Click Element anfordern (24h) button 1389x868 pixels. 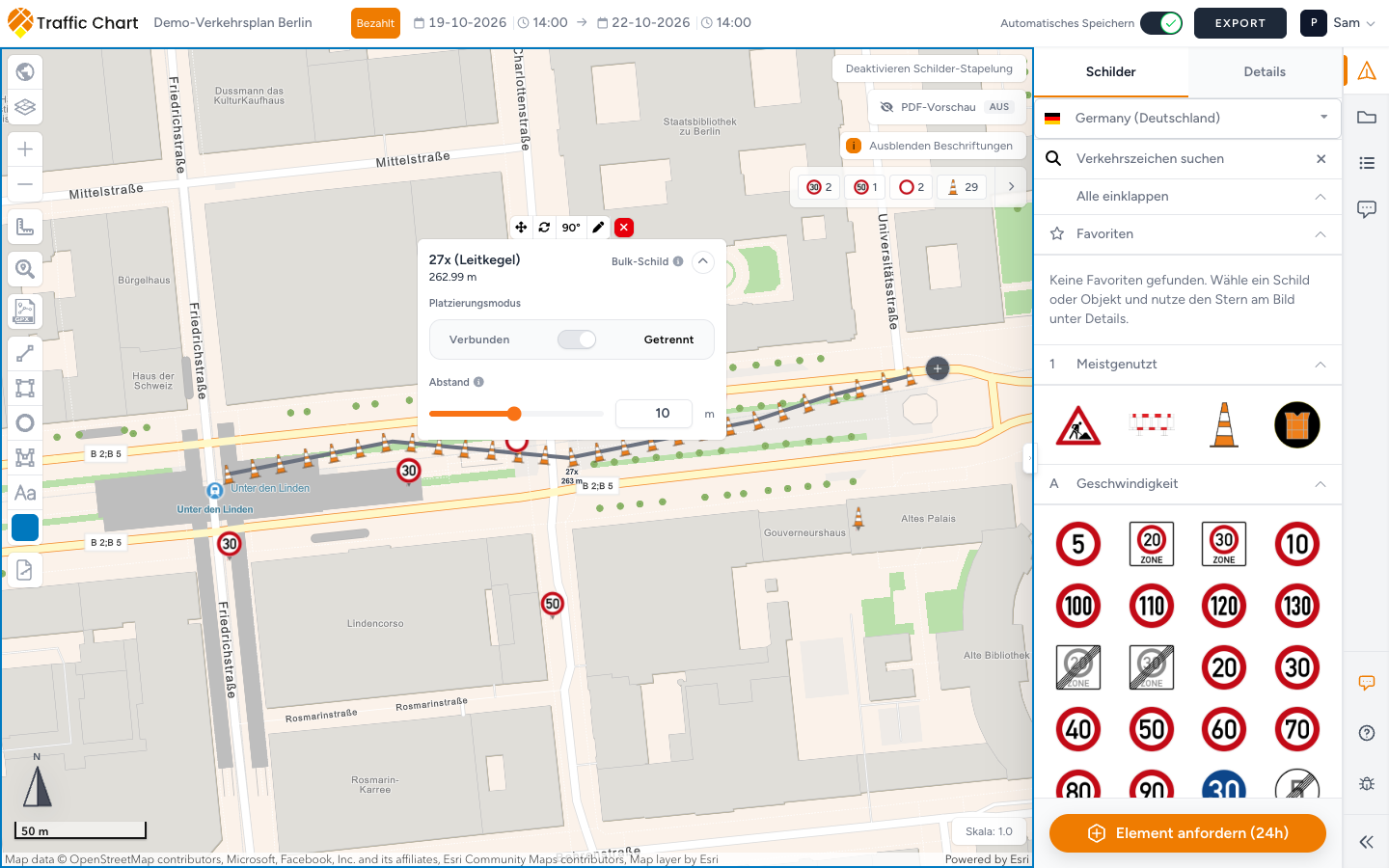coord(1187,833)
